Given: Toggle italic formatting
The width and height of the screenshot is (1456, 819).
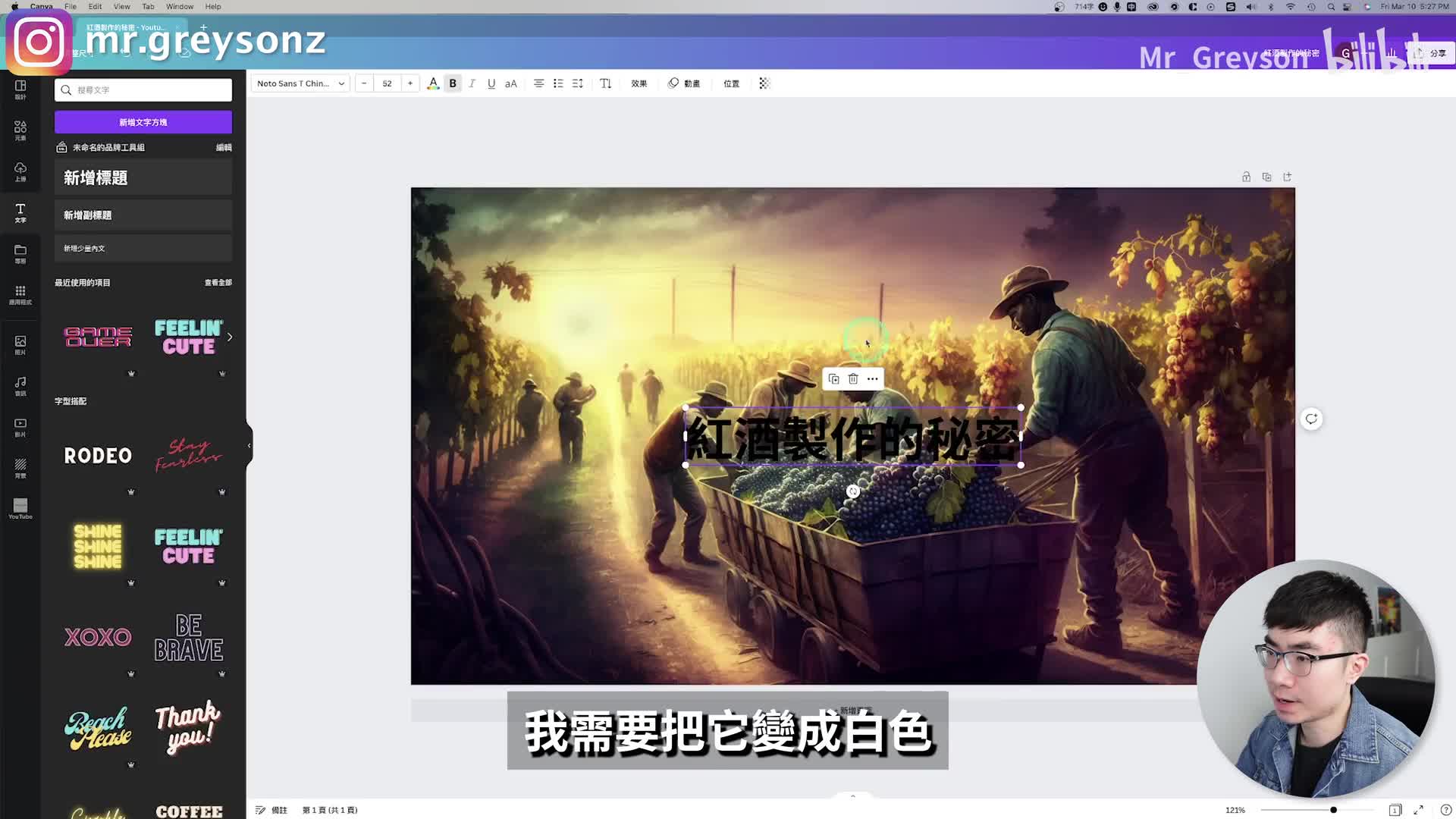Looking at the screenshot, I should coord(472,83).
